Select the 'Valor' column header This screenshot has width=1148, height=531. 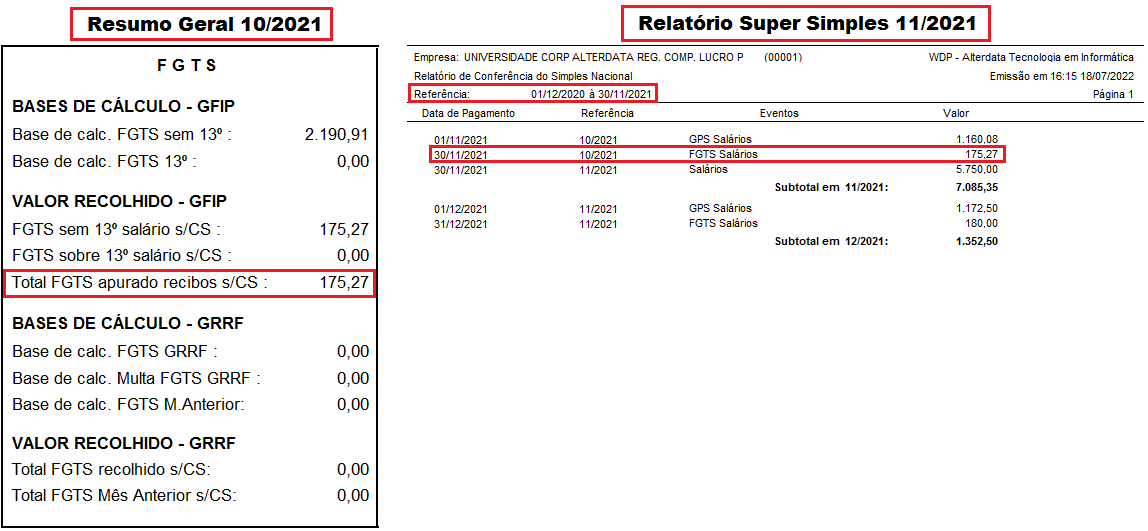[955, 114]
